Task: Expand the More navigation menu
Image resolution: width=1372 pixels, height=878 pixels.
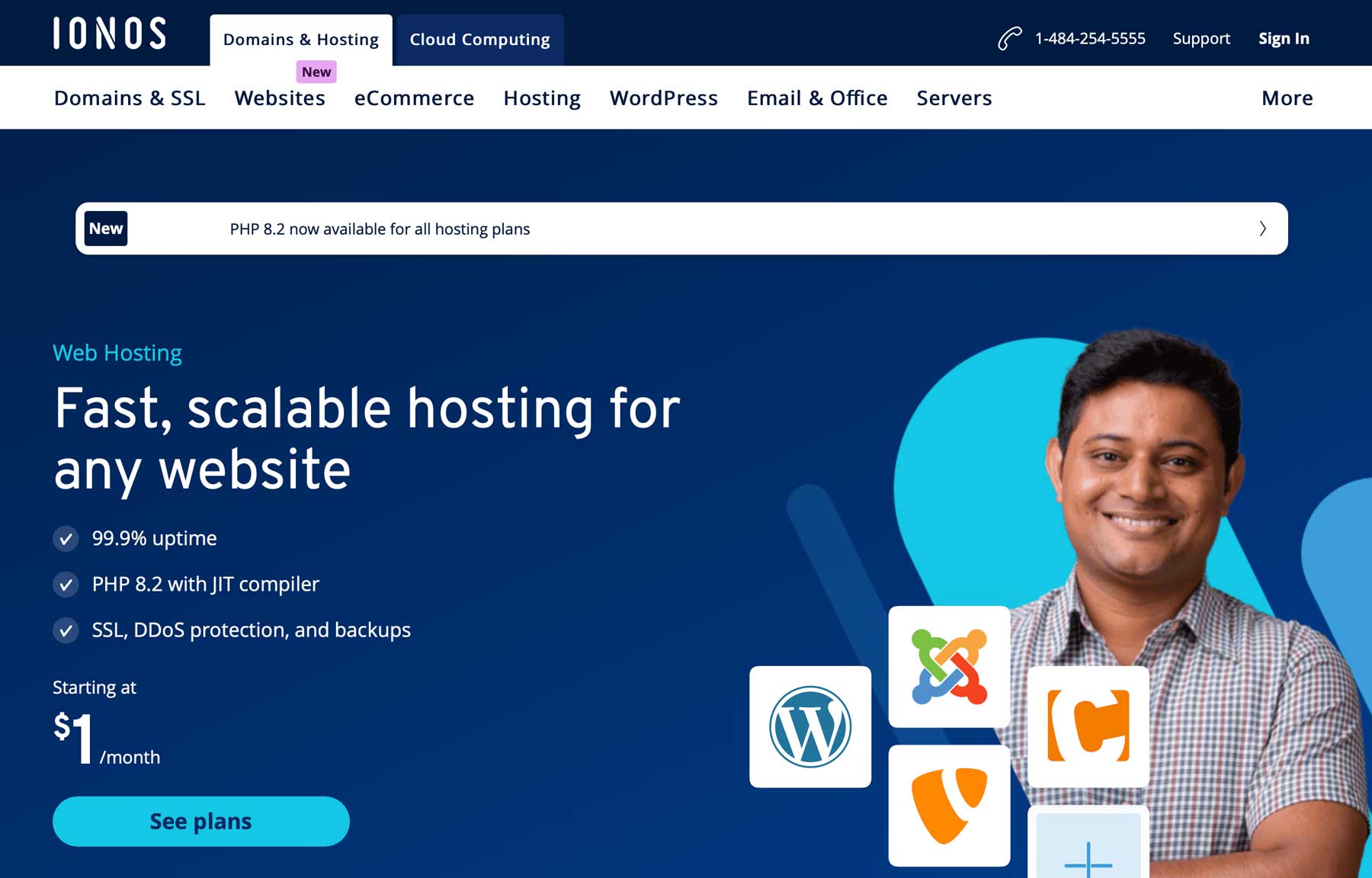Action: [1286, 98]
